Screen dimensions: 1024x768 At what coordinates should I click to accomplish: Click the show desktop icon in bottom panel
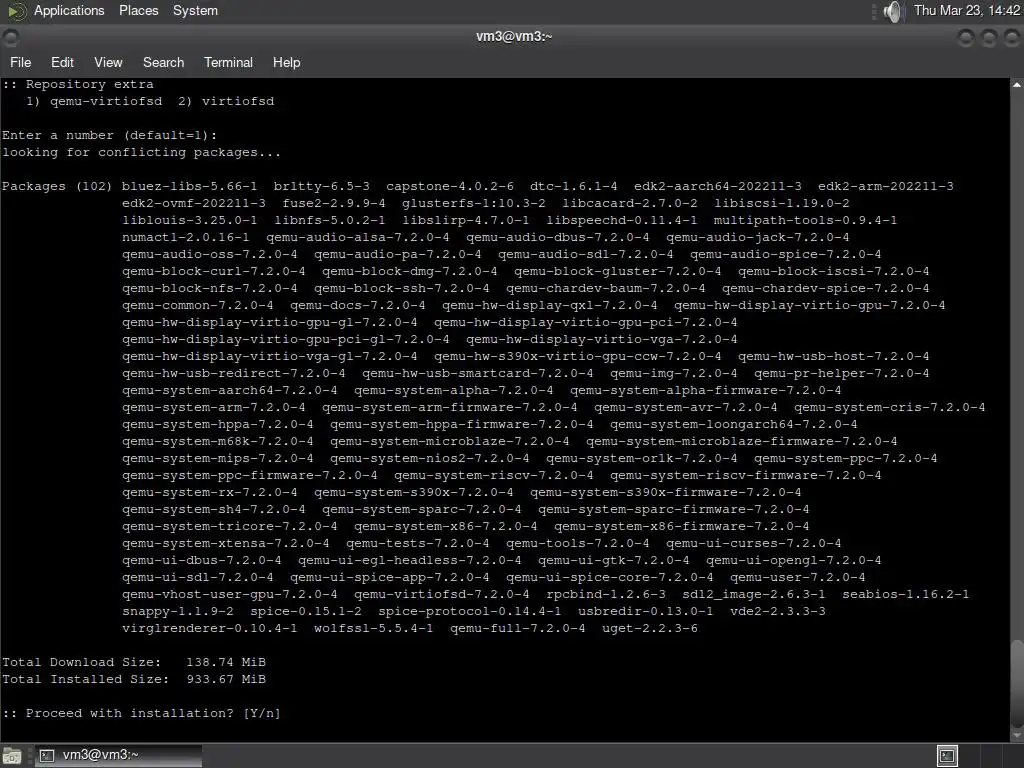[12, 756]
